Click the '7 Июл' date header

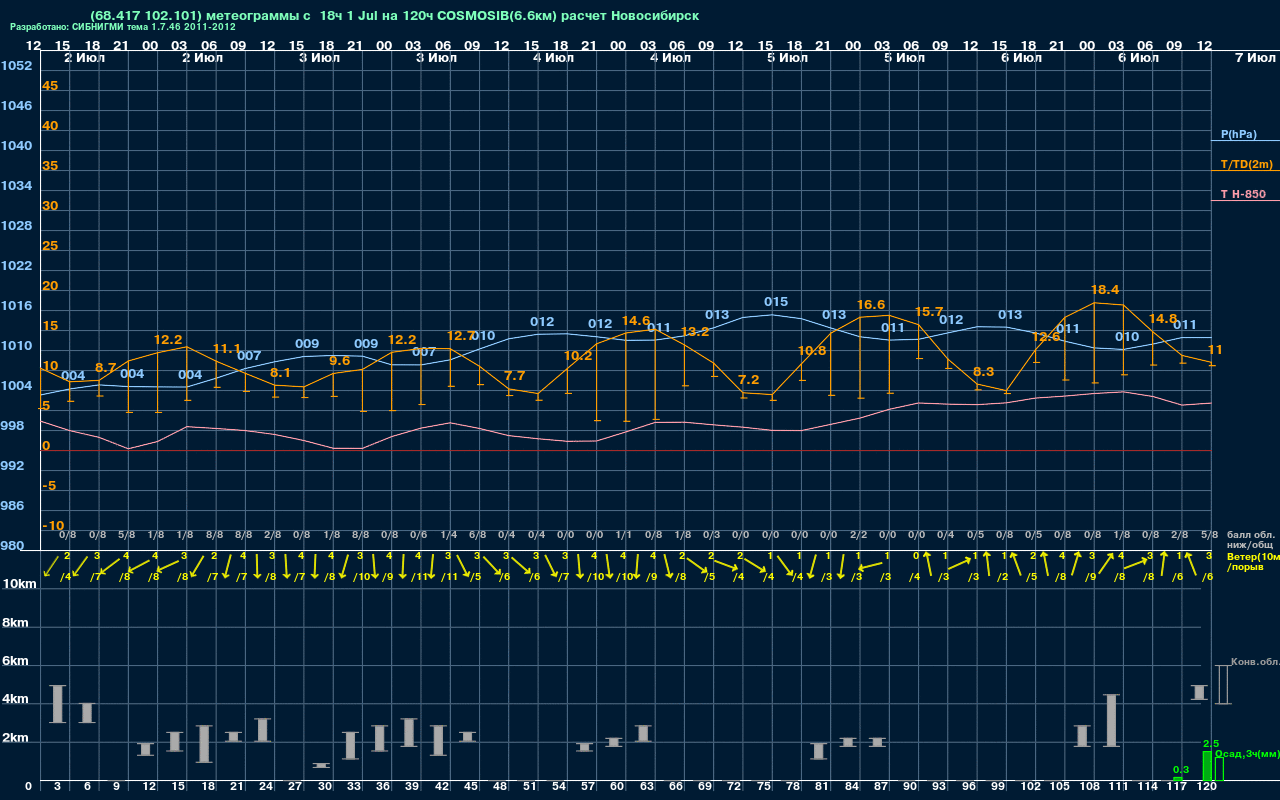[1254, 58]
